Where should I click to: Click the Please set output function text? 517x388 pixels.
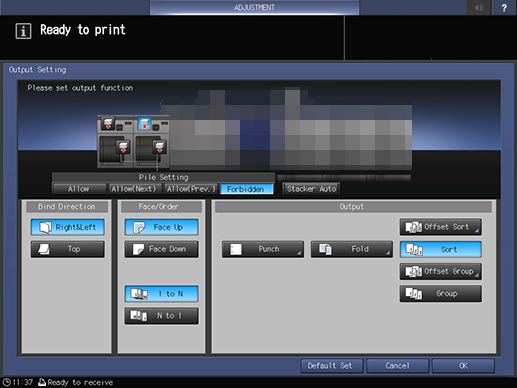point(80,88)
